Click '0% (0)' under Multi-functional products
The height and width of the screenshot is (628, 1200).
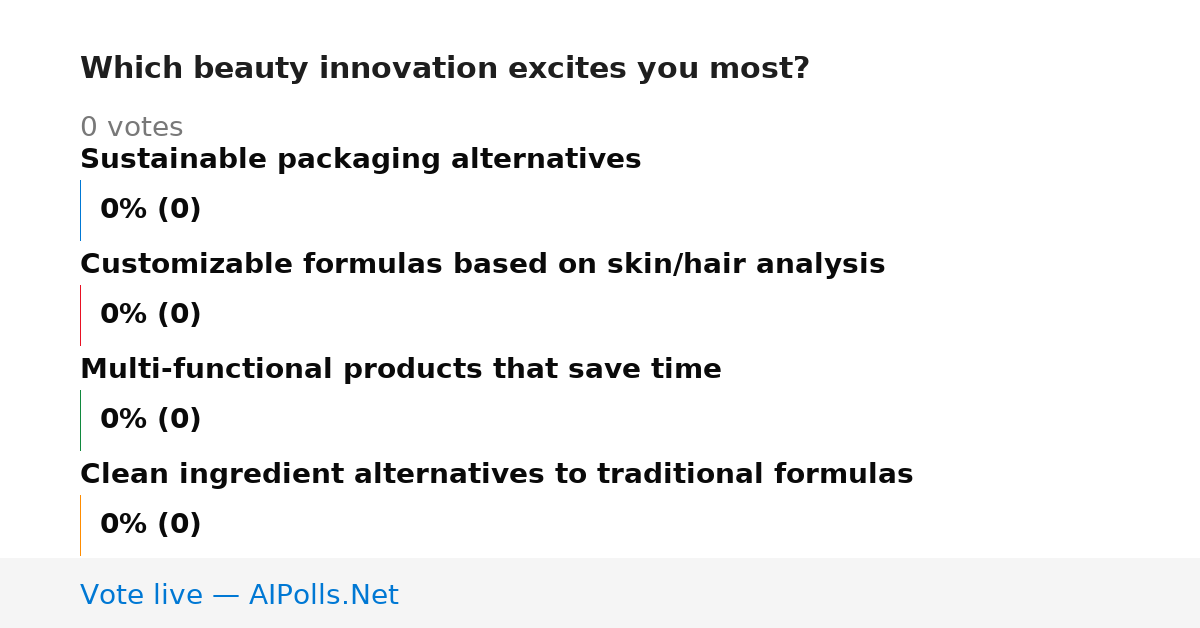click(x=150, y=420)
